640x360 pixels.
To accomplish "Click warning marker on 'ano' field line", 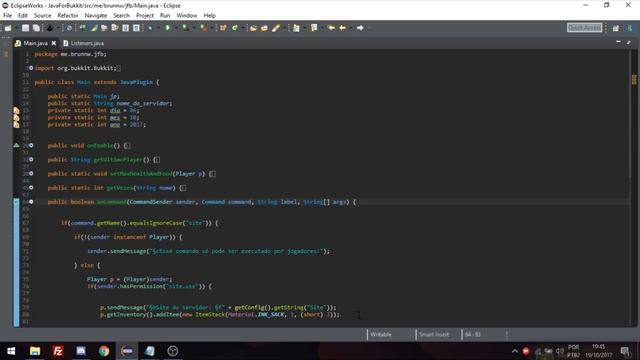I will point(16,124).
